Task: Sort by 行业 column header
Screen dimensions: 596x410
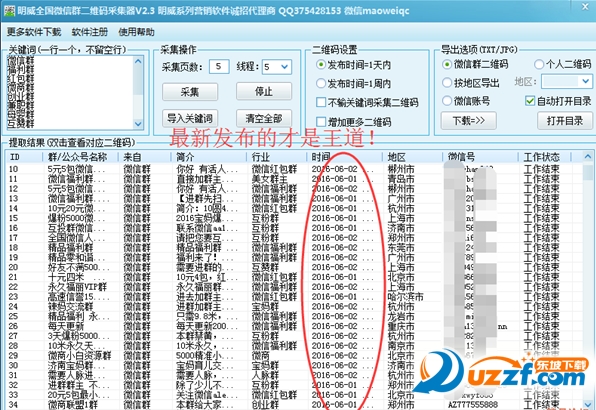Action: tap(277, 157)
